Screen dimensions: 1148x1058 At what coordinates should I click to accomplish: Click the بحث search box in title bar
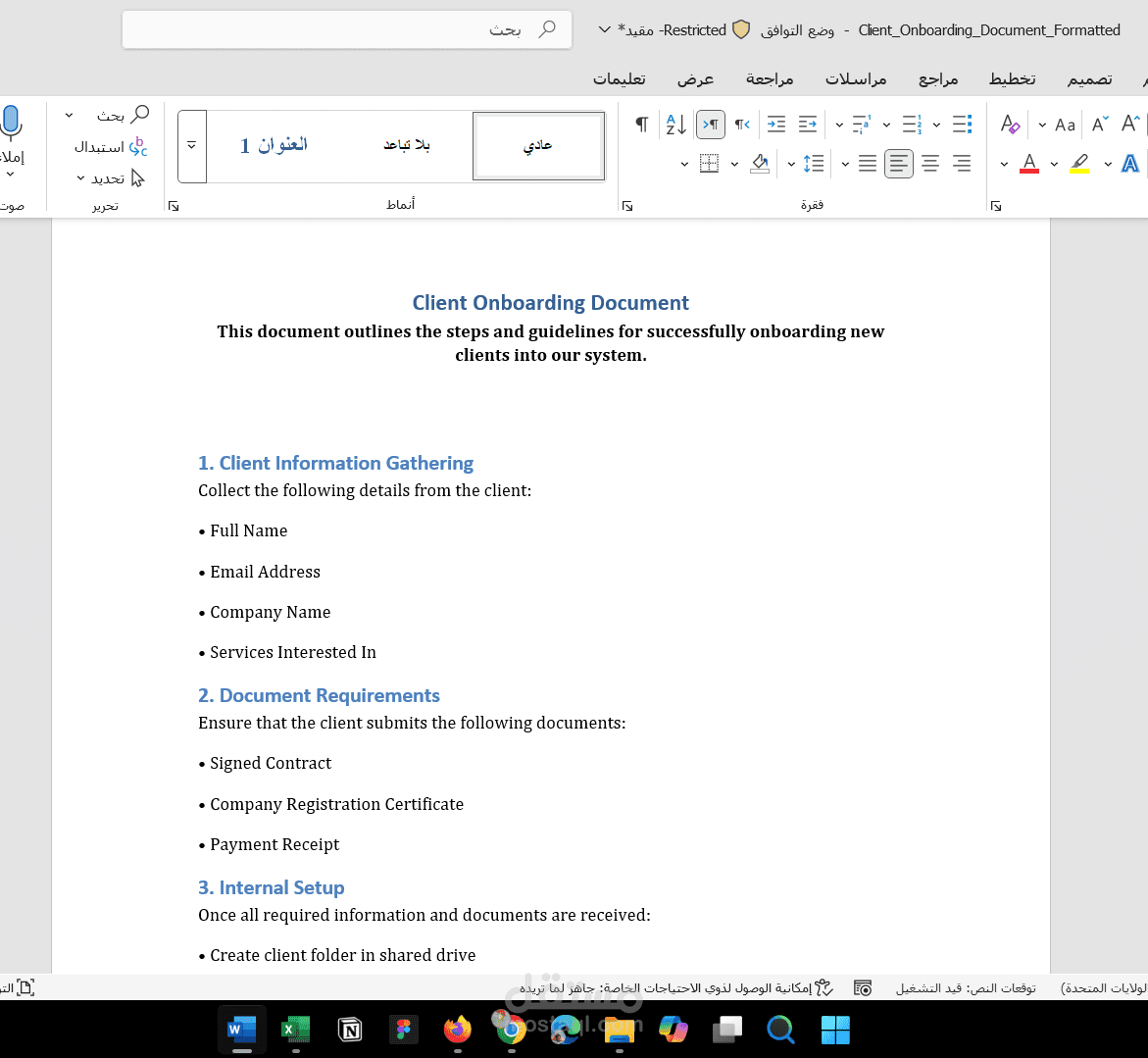pyautogui.click(x=347, y=29)
